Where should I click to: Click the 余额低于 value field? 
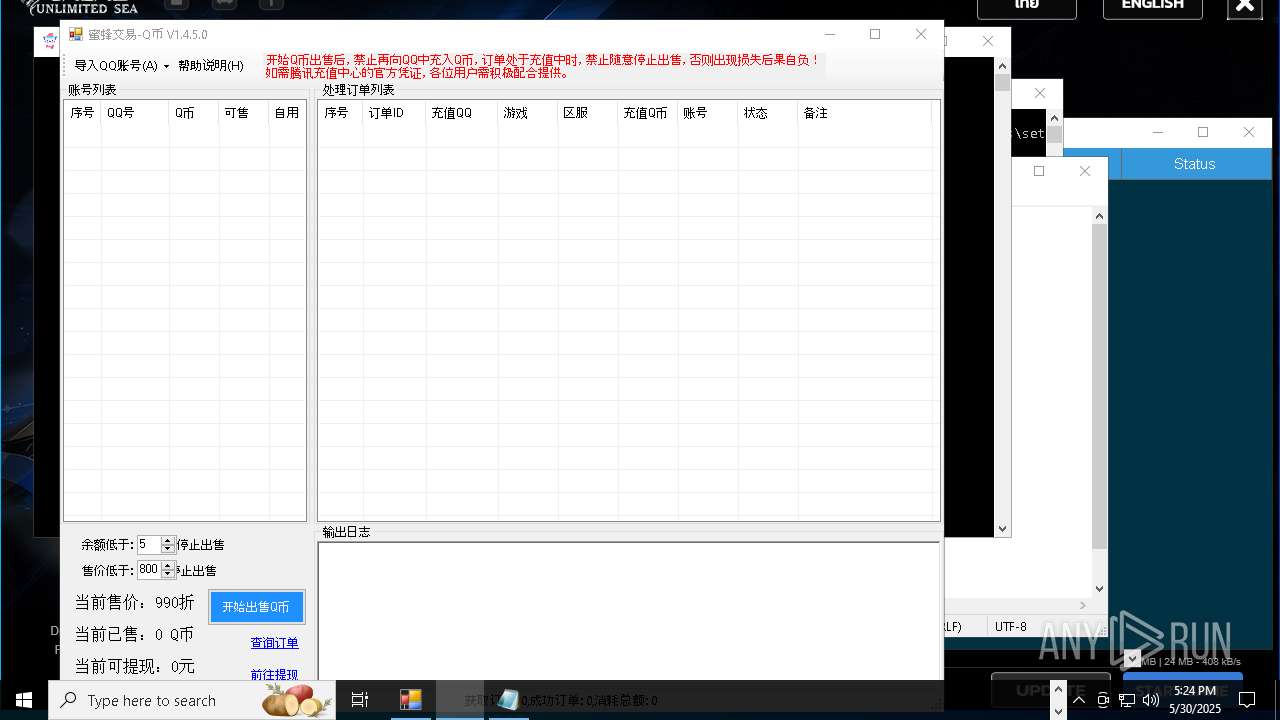tap(149, 545)
